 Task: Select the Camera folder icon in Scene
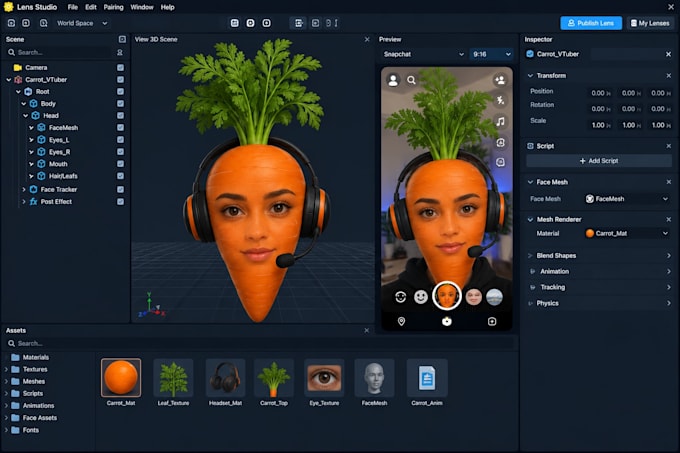pos(18,68)
